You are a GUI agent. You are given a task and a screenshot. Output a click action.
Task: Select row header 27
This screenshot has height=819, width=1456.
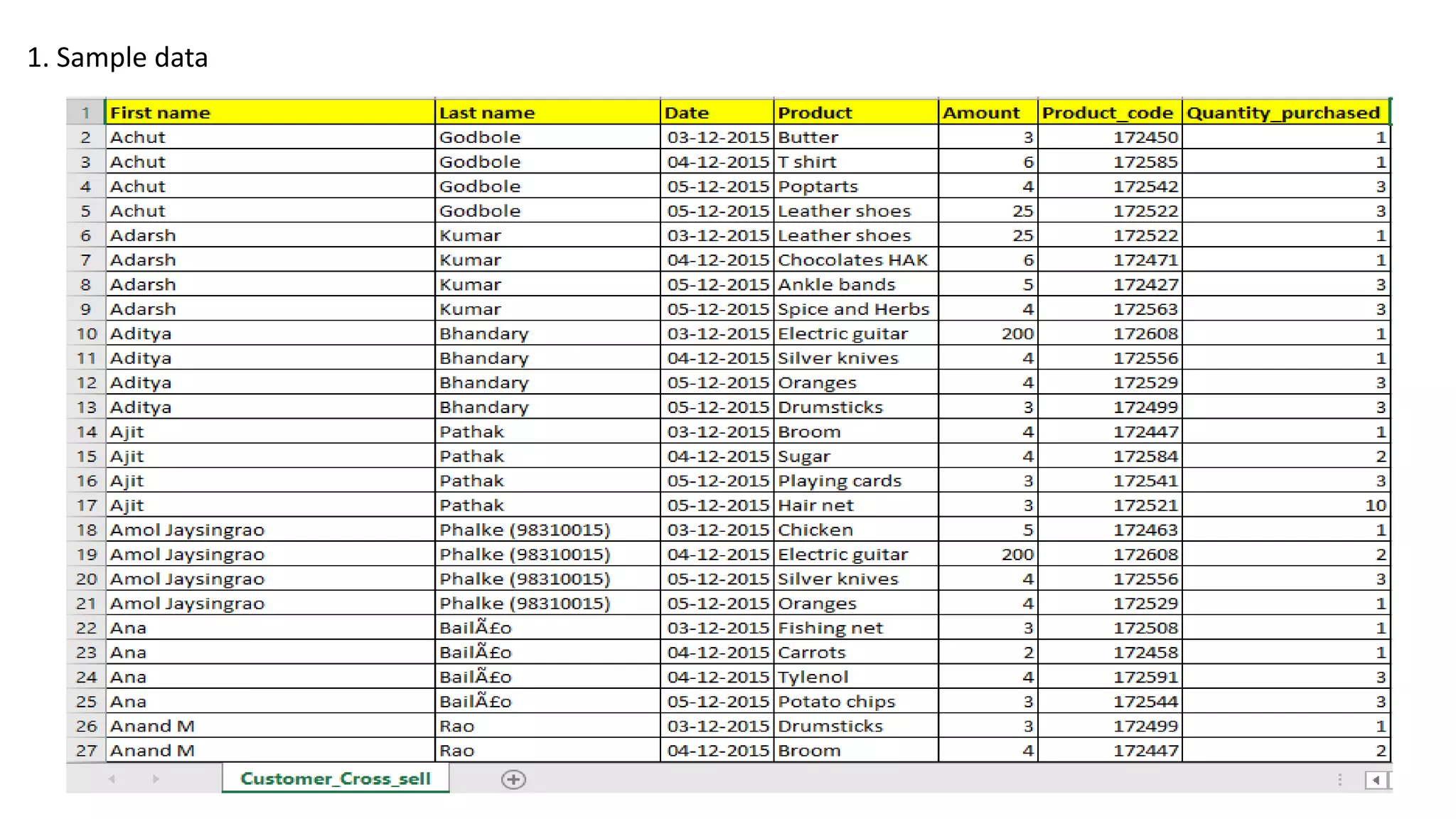click(86, 750)
